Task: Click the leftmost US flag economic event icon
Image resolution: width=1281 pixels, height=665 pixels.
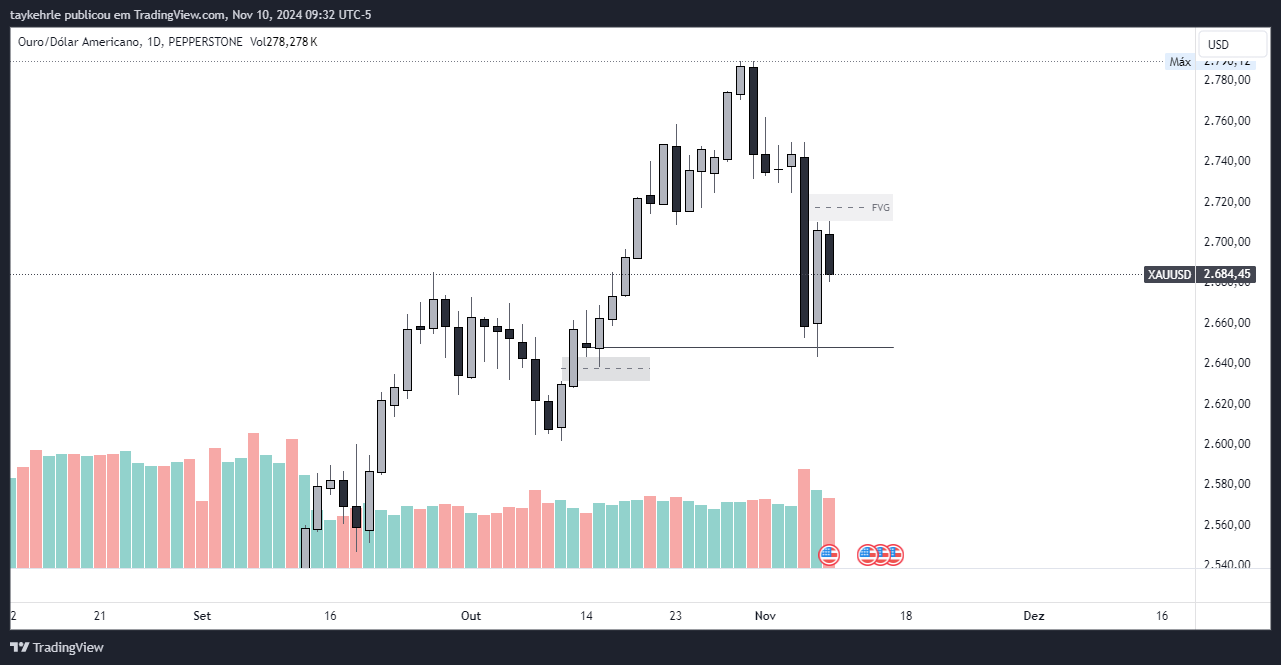Action: (828, 554)
